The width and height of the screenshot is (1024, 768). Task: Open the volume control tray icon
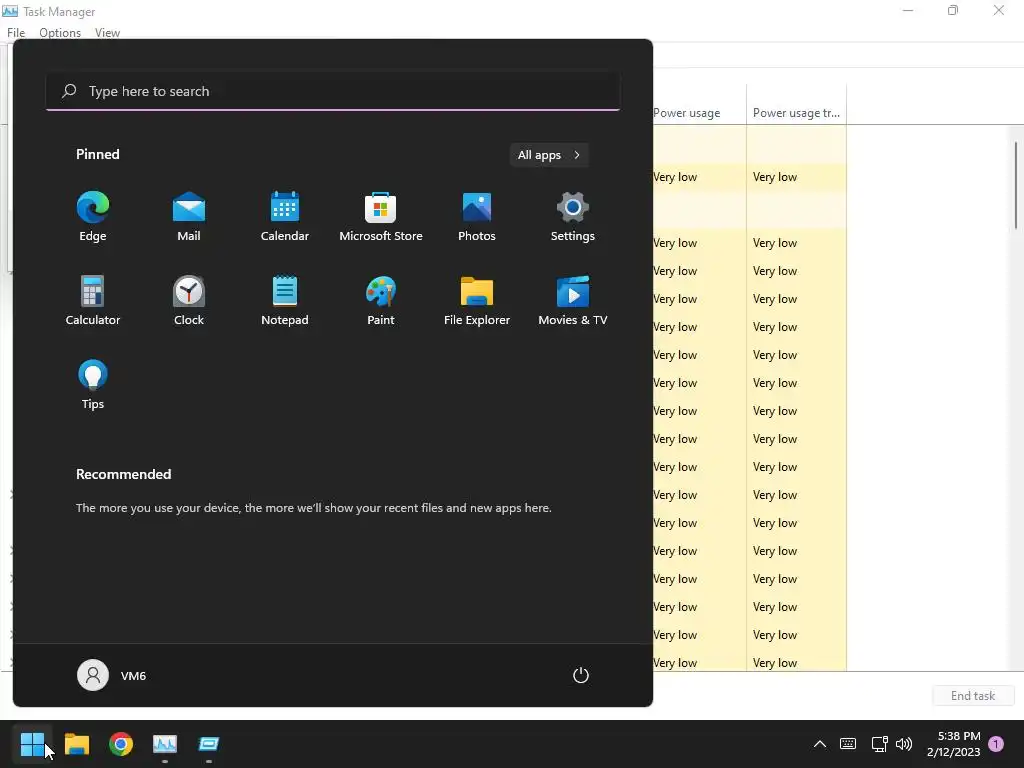[904, 744]
